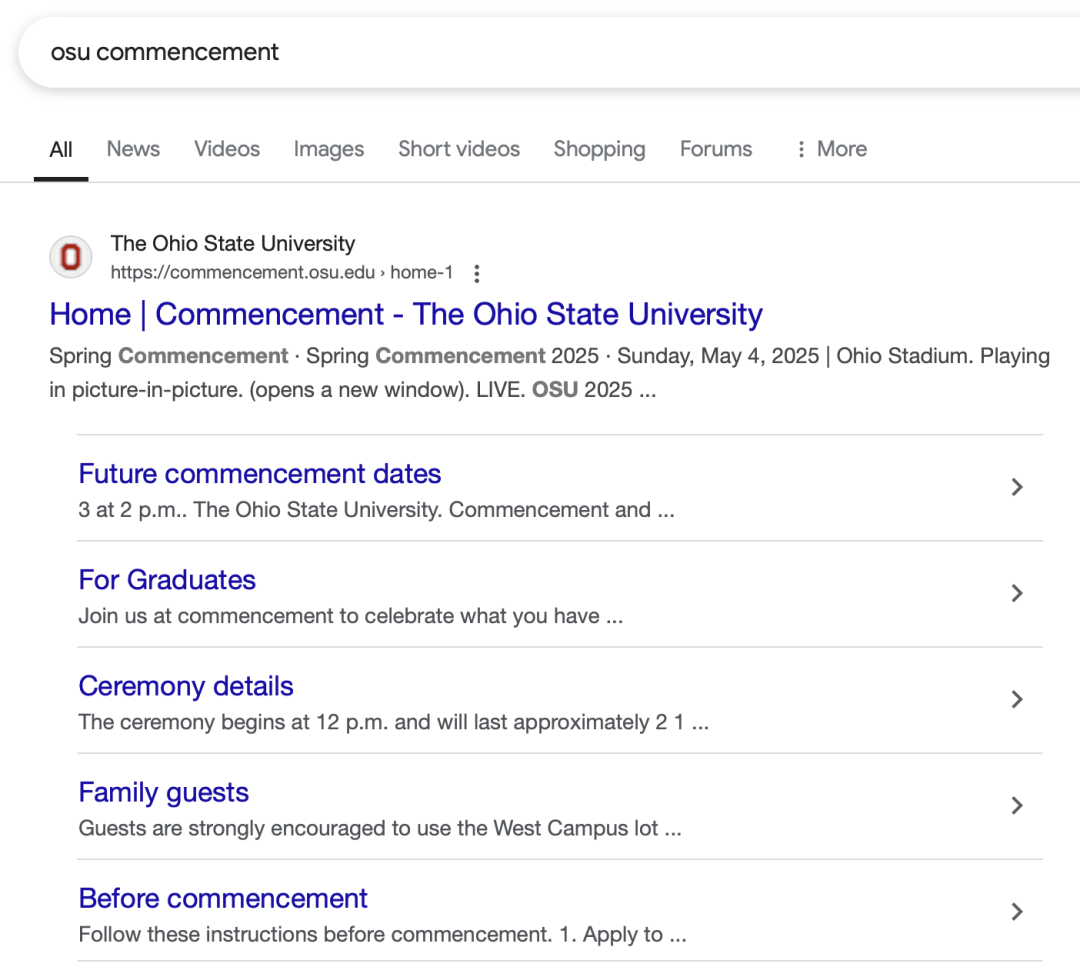Open the three-dot options beside the result URL
Screen dimensions: 1080x977
pyautogui.click(x=477, y=273)
